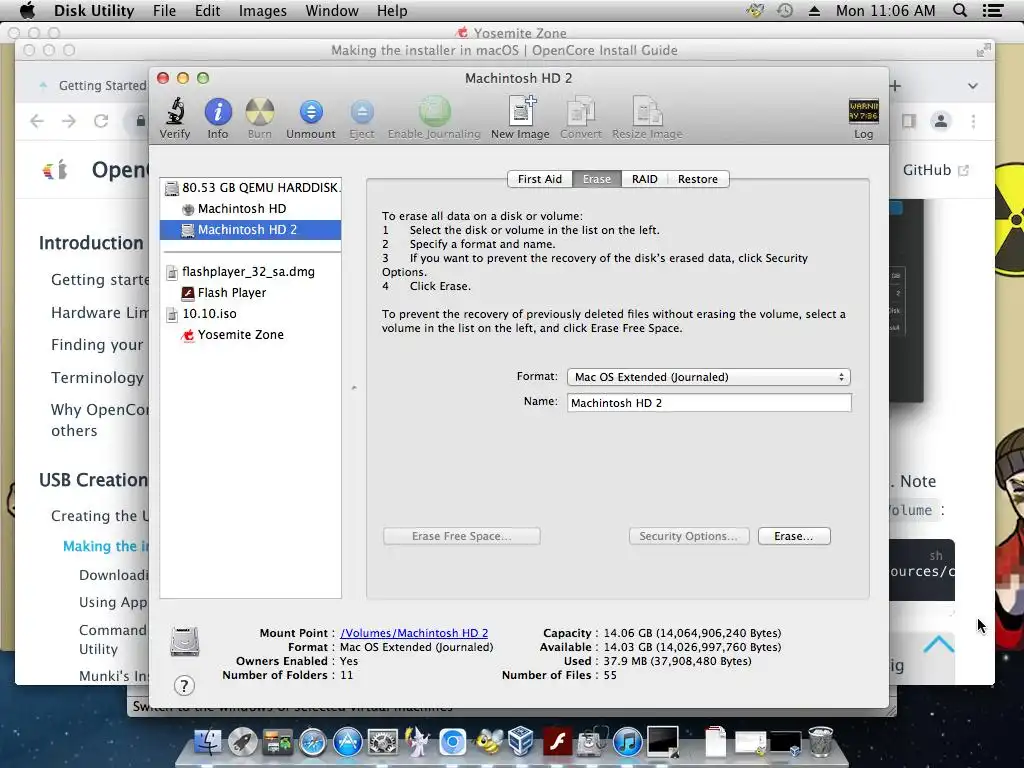1024x768 pixels.
Task: Open the Window menu
Action: click(x=332, y=10)
